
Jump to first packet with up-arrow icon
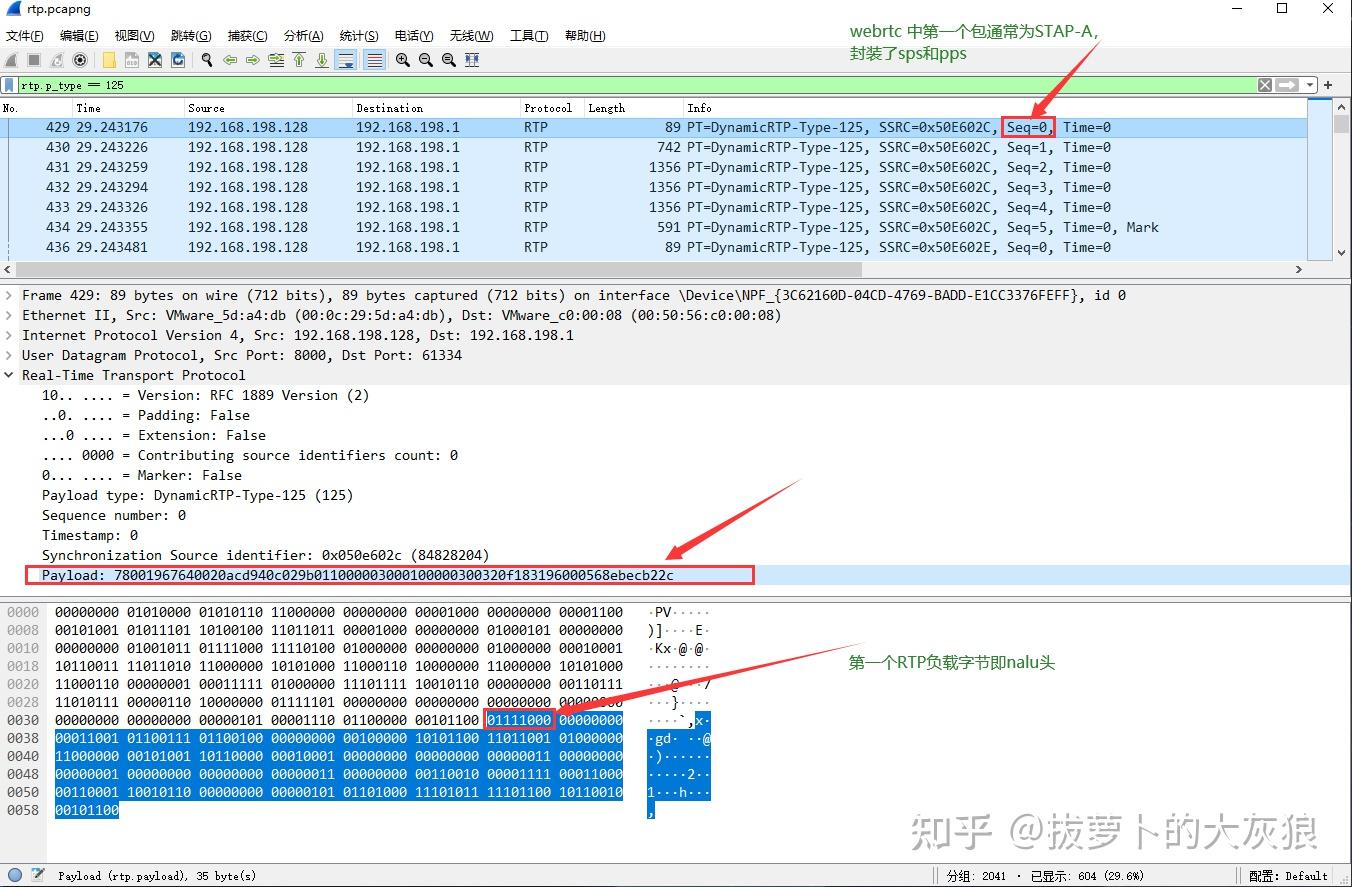coord(299,60)
